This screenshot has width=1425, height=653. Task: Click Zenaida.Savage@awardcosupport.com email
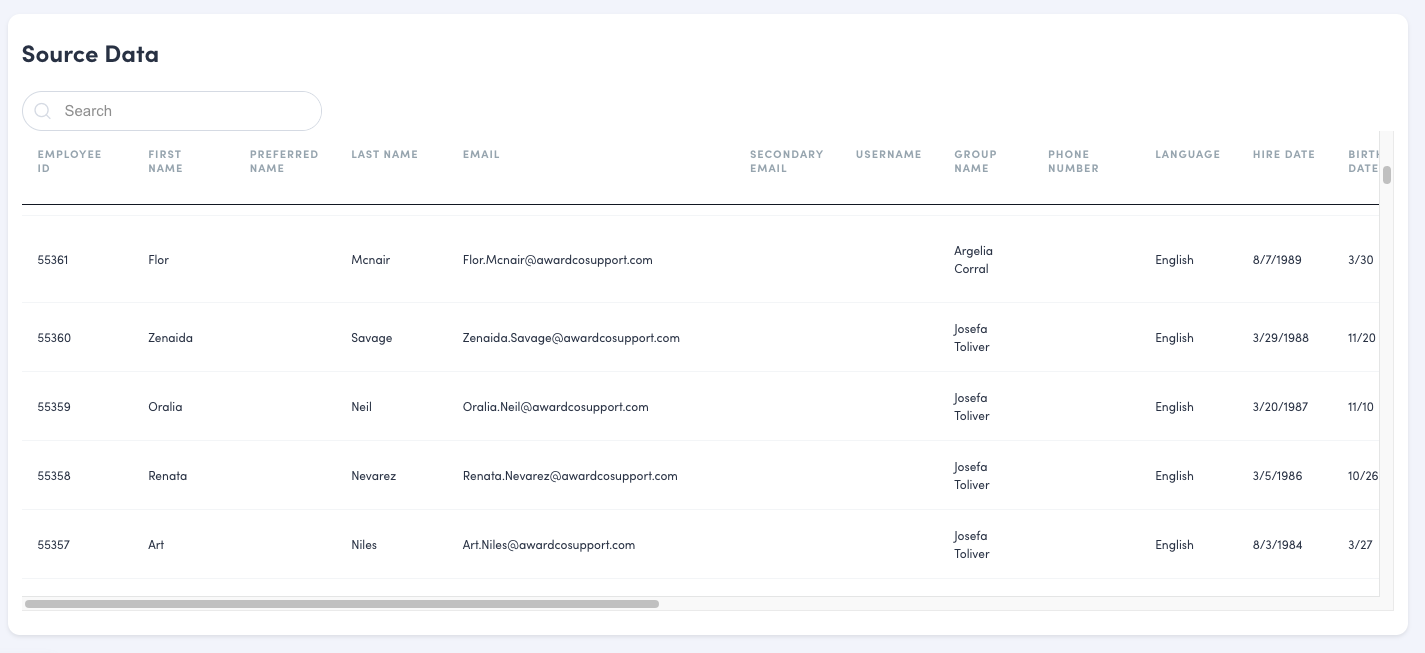[x=571, y=338]
